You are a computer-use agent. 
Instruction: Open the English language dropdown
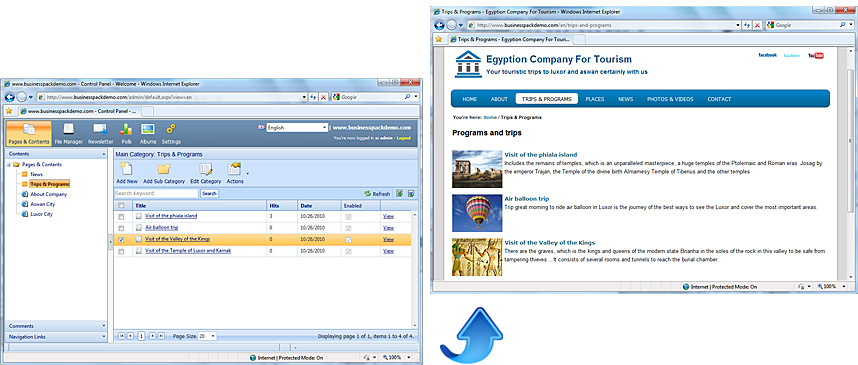[x=297, y=128]
